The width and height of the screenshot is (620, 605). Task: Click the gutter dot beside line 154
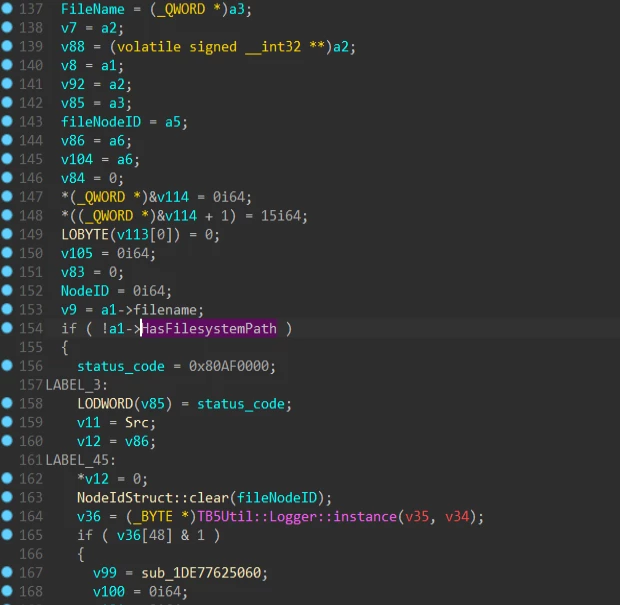pos(8,329)
